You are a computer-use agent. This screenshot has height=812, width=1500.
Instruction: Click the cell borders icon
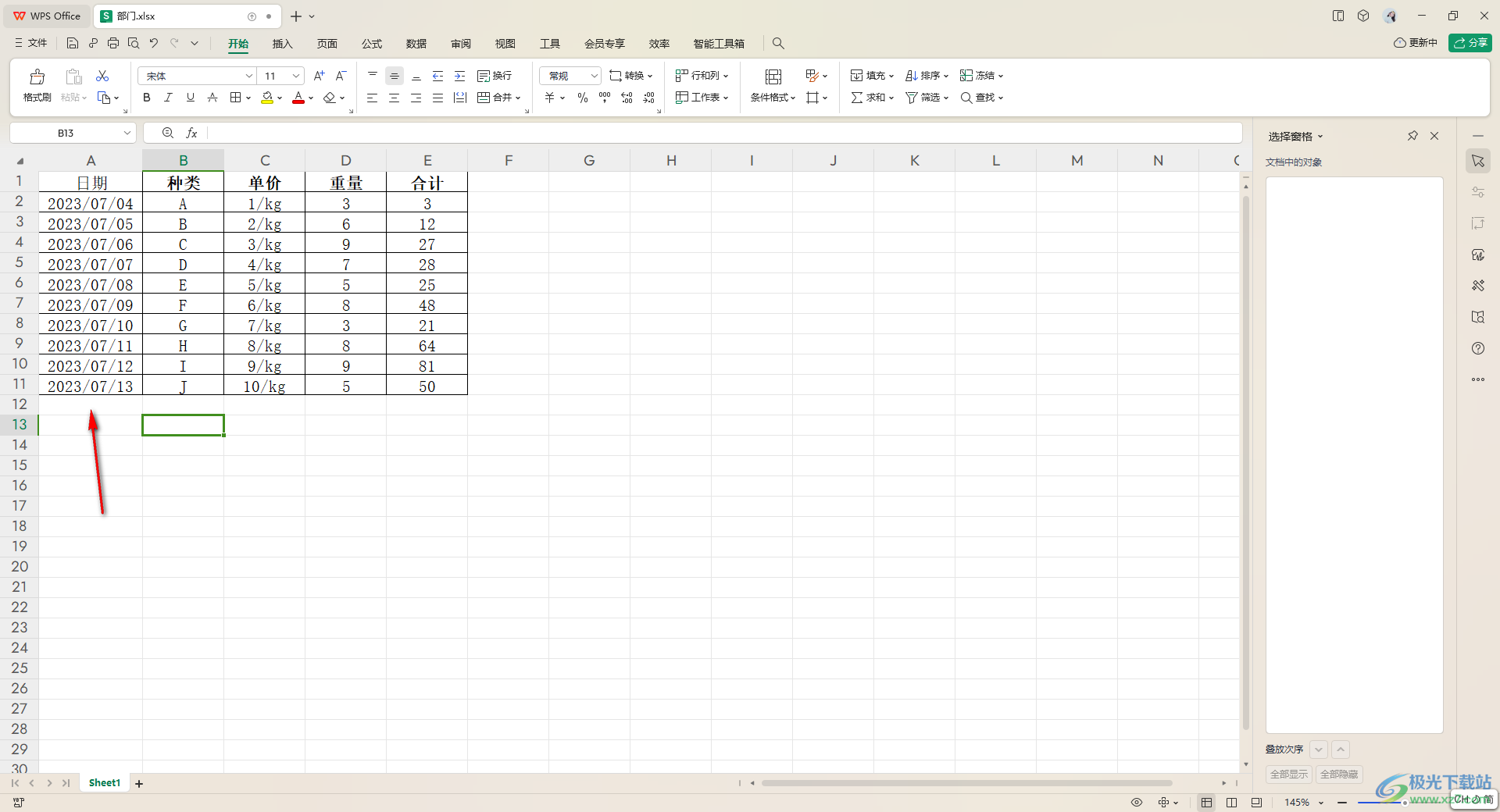point(236,98)
